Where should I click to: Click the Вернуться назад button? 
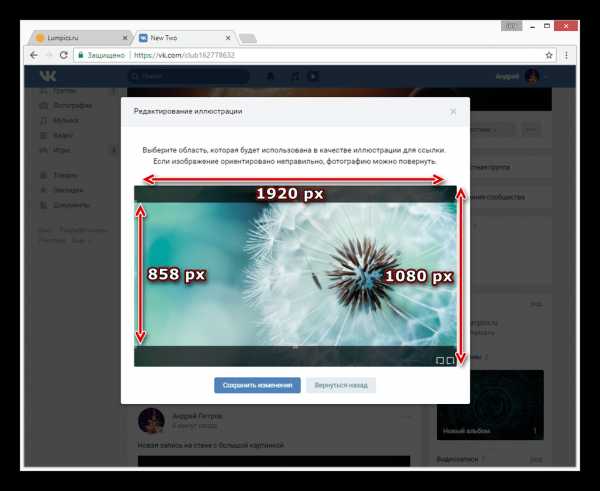341,385
